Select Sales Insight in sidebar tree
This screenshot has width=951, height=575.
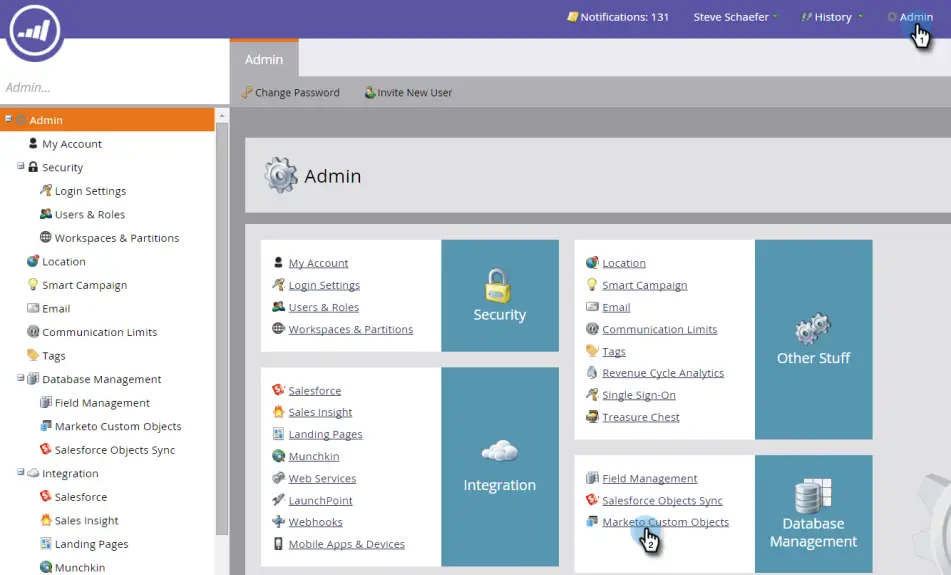86,520
